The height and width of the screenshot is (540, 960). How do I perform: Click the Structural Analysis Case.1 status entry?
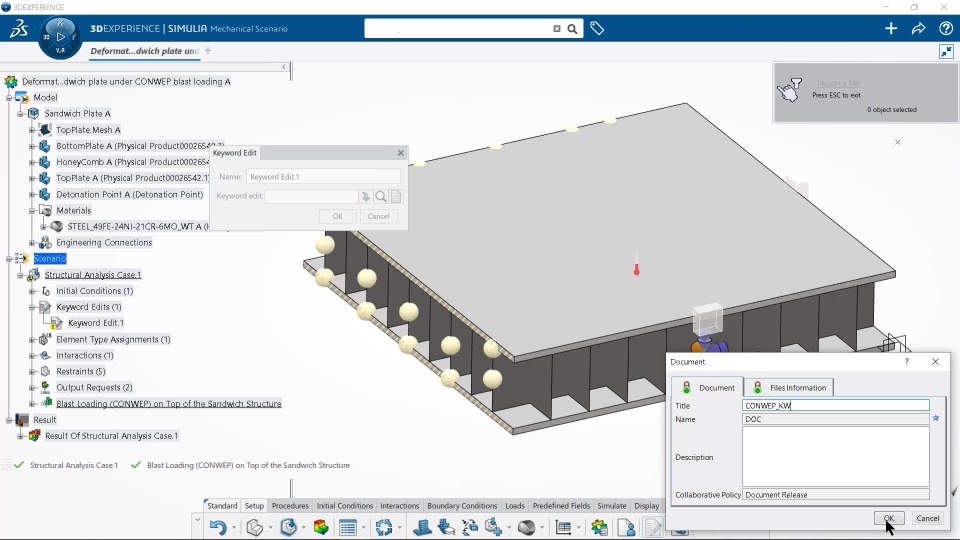(73, 465)
